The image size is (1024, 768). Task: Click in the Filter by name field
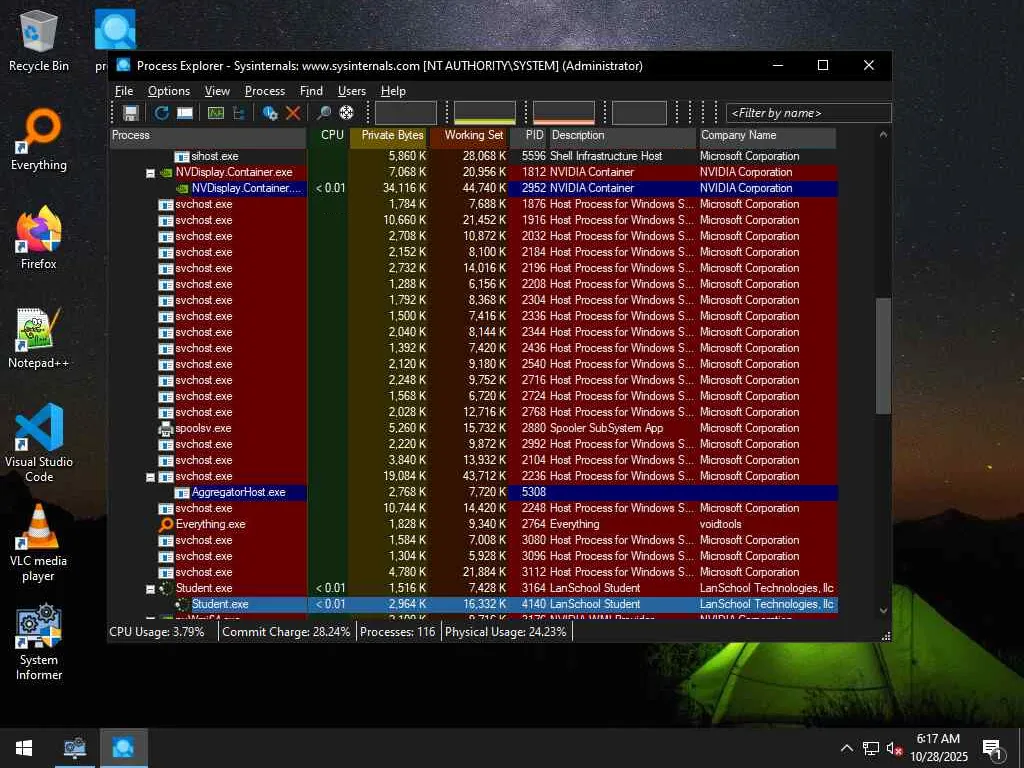808,113
